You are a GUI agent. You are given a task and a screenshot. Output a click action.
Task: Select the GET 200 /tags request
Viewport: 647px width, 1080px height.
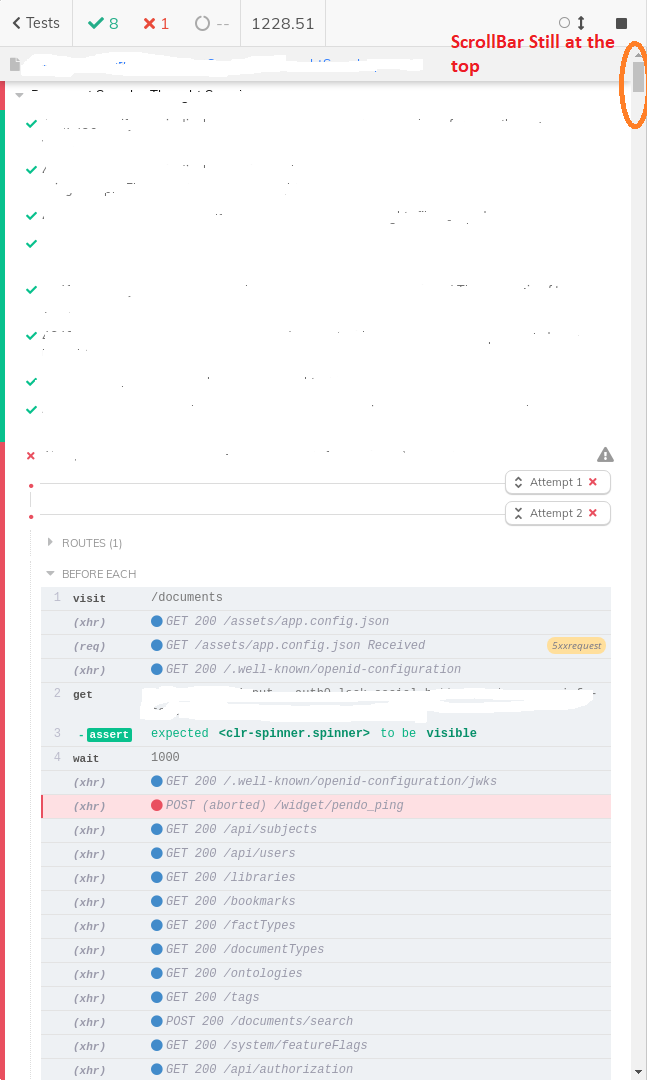326,998
